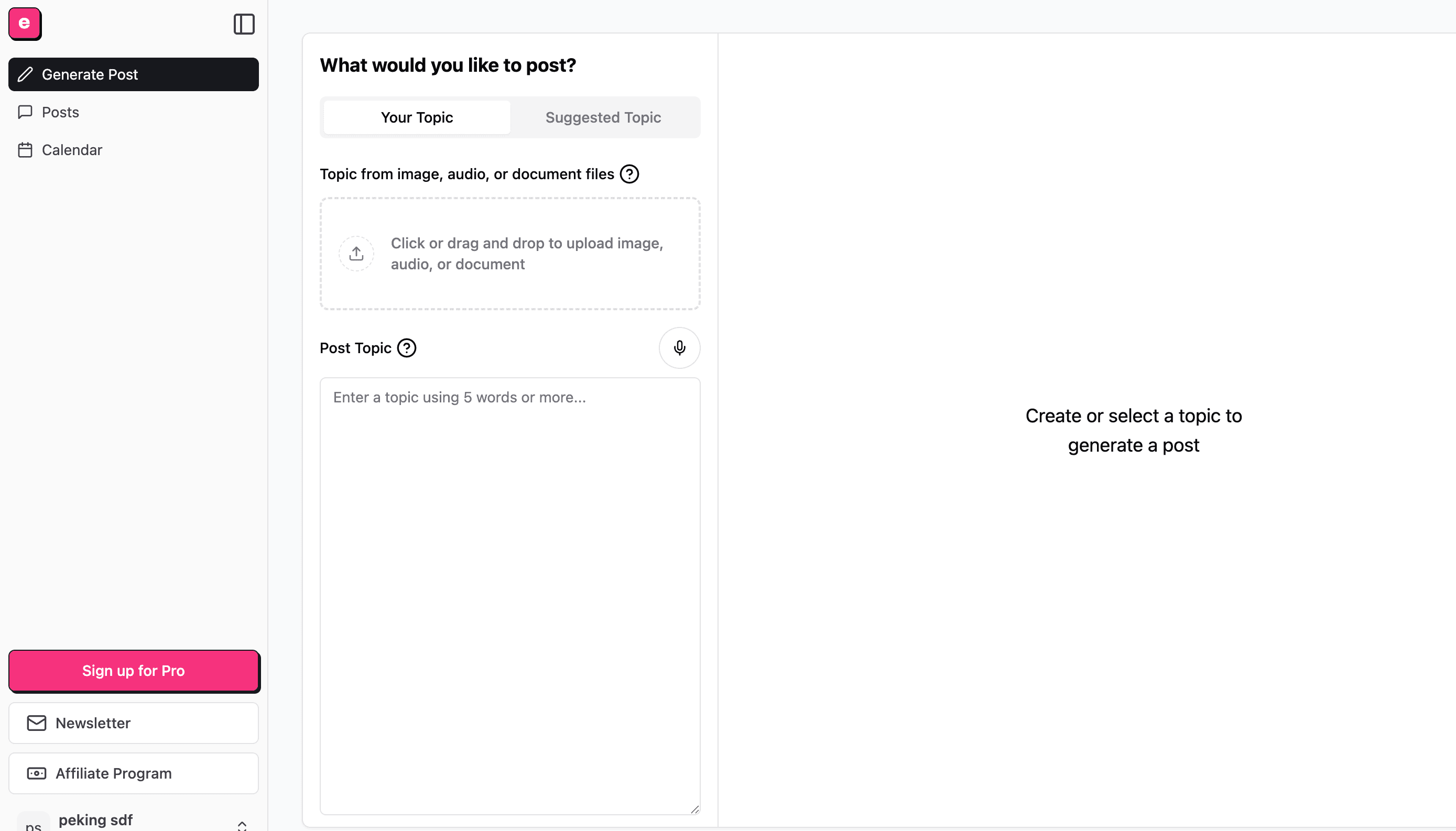Switch to the Suggested Topic tab
Viewport: 1456px width, 831px height.
(603, 117)
